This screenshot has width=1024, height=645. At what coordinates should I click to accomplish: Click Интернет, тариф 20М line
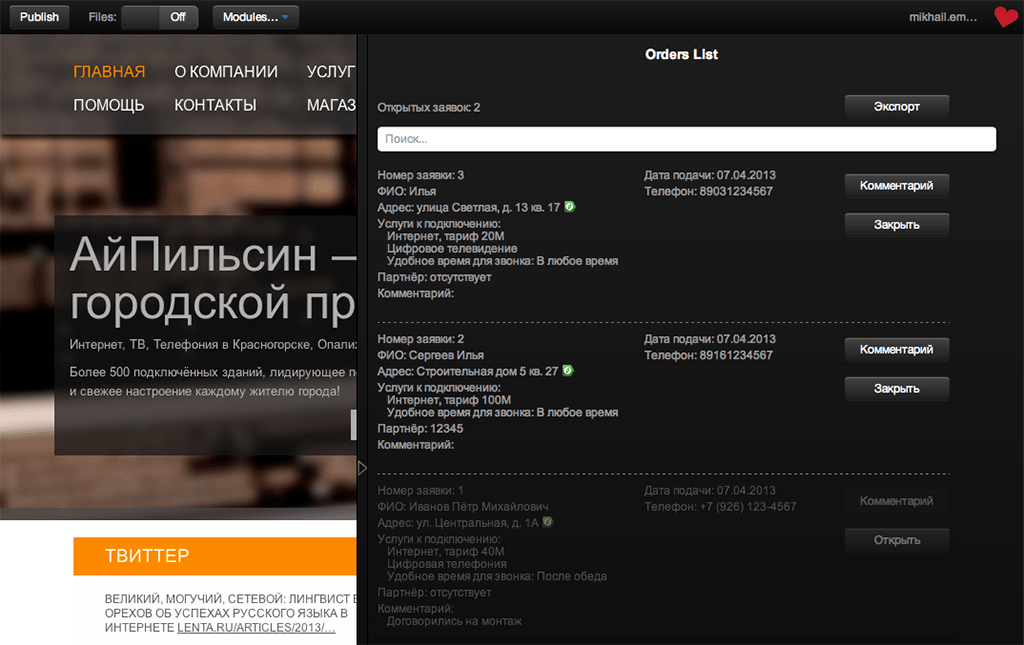tap(445, 236)
